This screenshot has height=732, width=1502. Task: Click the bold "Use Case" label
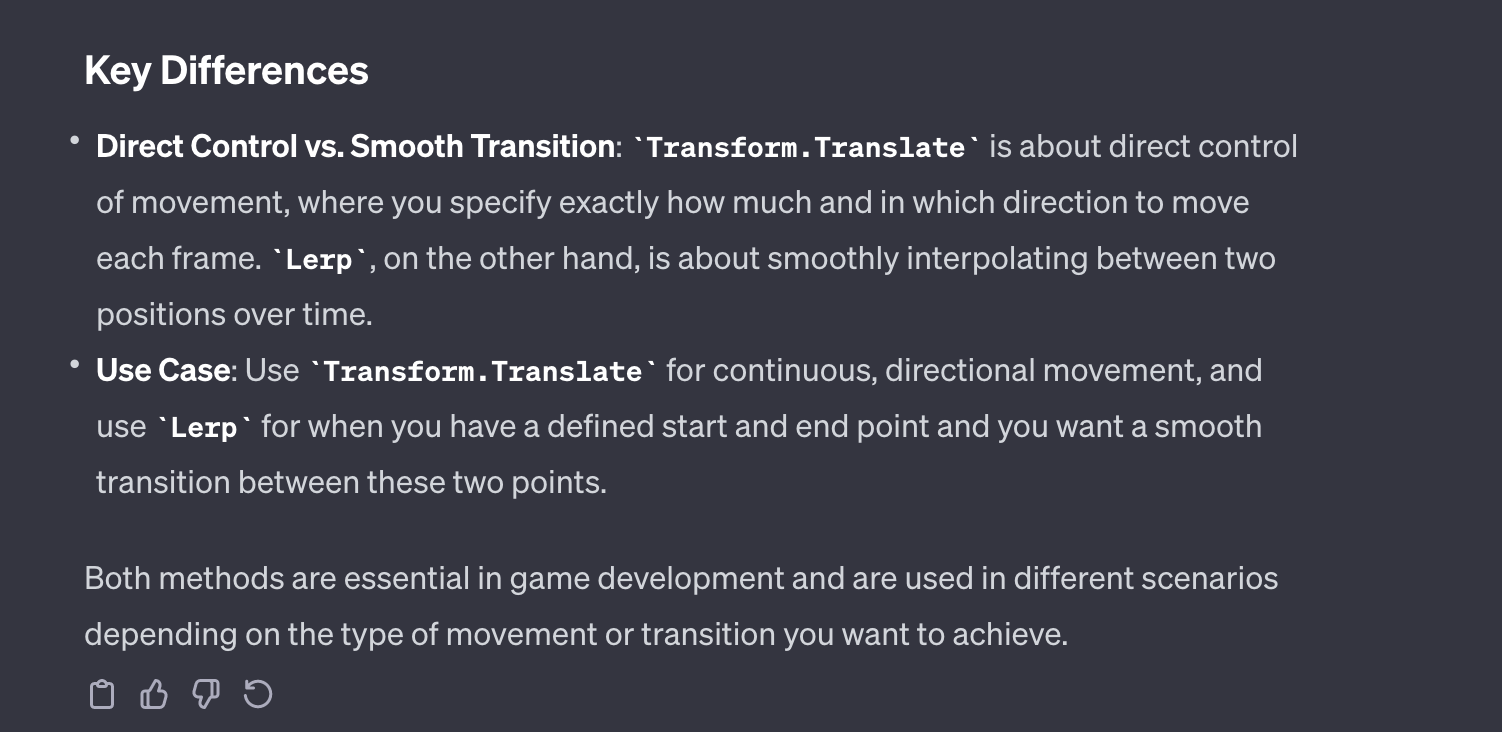[x=163, y=371]
